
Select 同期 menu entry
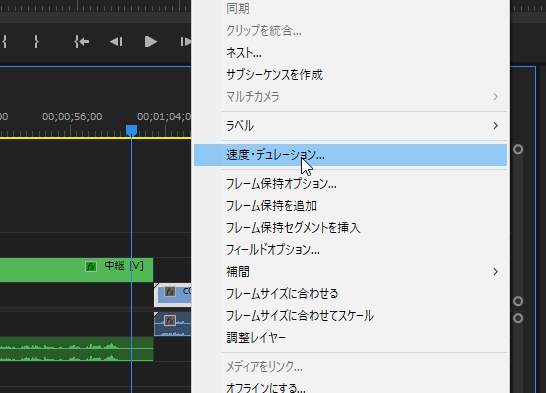[x=350, y=9]
